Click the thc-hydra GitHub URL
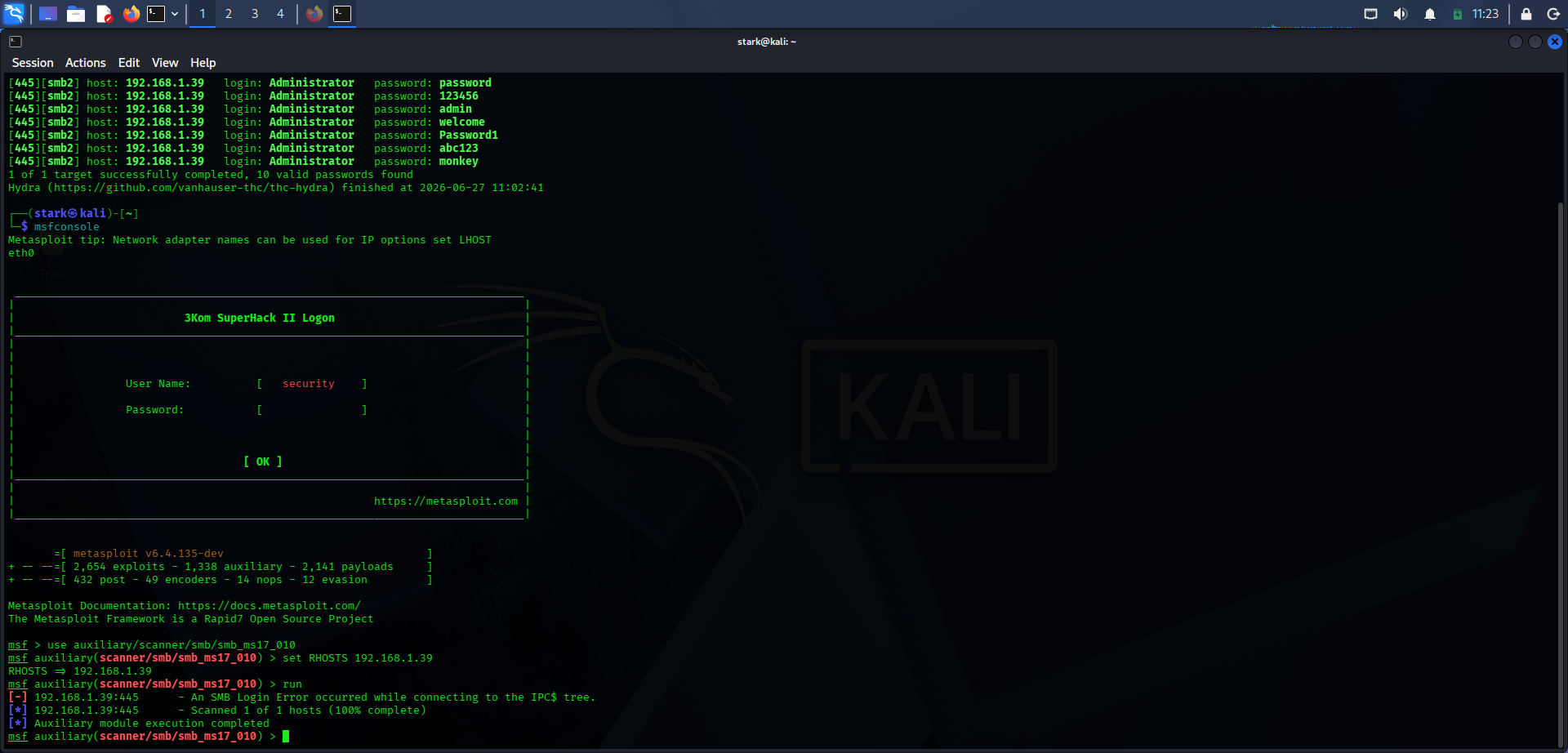The image size is (1568, 753). coord(194,188)
